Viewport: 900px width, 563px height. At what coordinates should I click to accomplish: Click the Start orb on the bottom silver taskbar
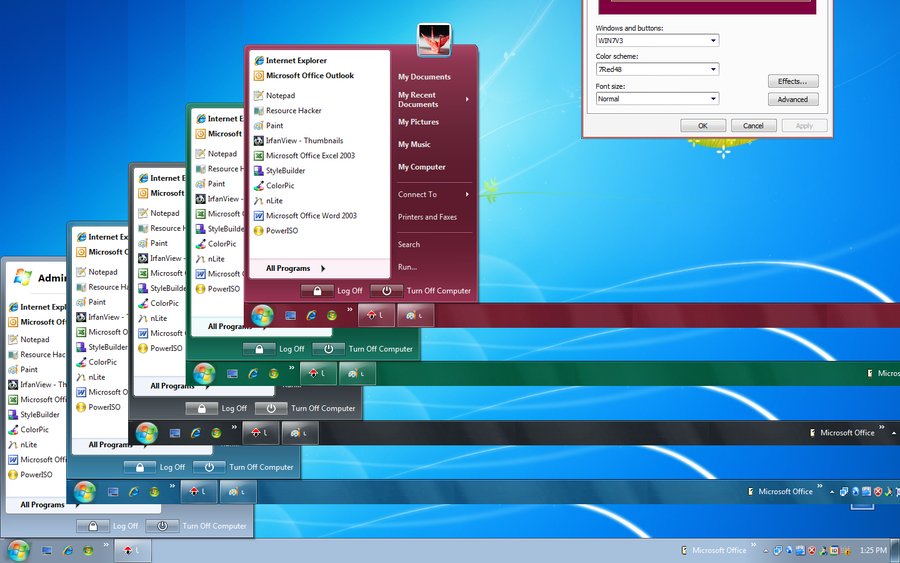(x=18, y=550)
